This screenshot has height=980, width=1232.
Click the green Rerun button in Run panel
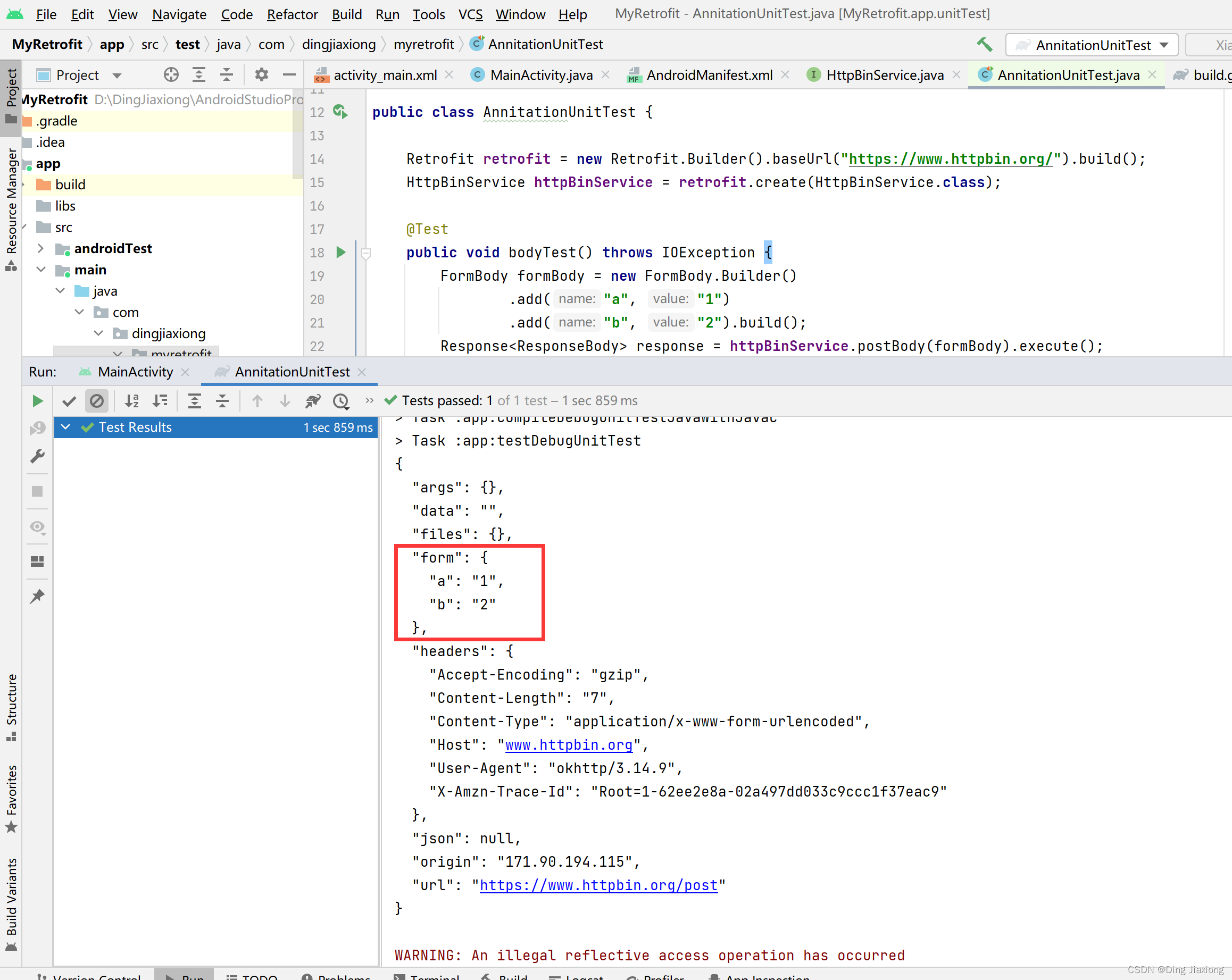(37, 401)
